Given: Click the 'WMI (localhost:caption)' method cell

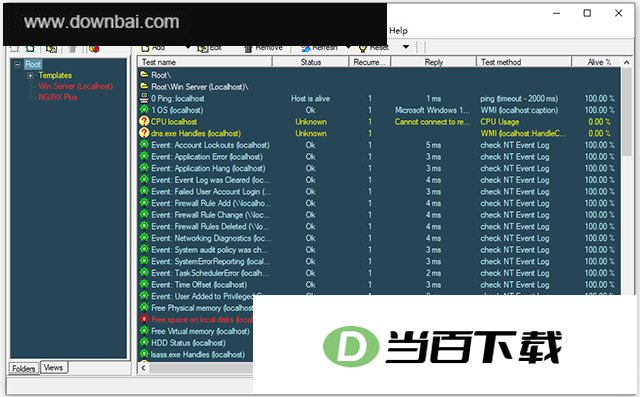Looking at the screenshot, I should point(519,110).
